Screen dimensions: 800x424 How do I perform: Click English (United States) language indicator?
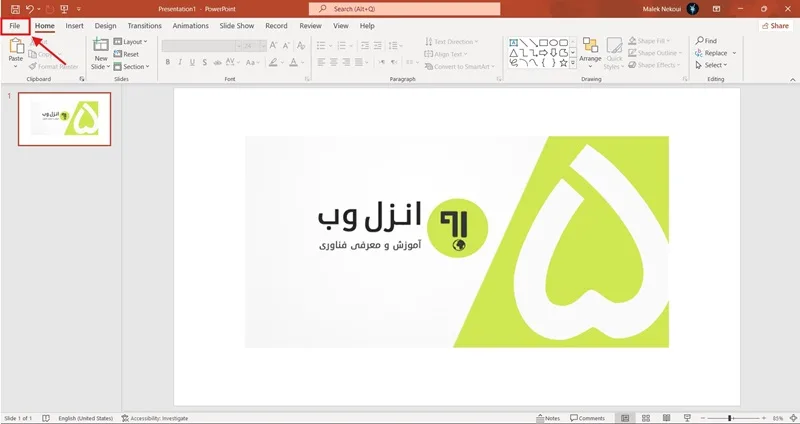point(86,418)
